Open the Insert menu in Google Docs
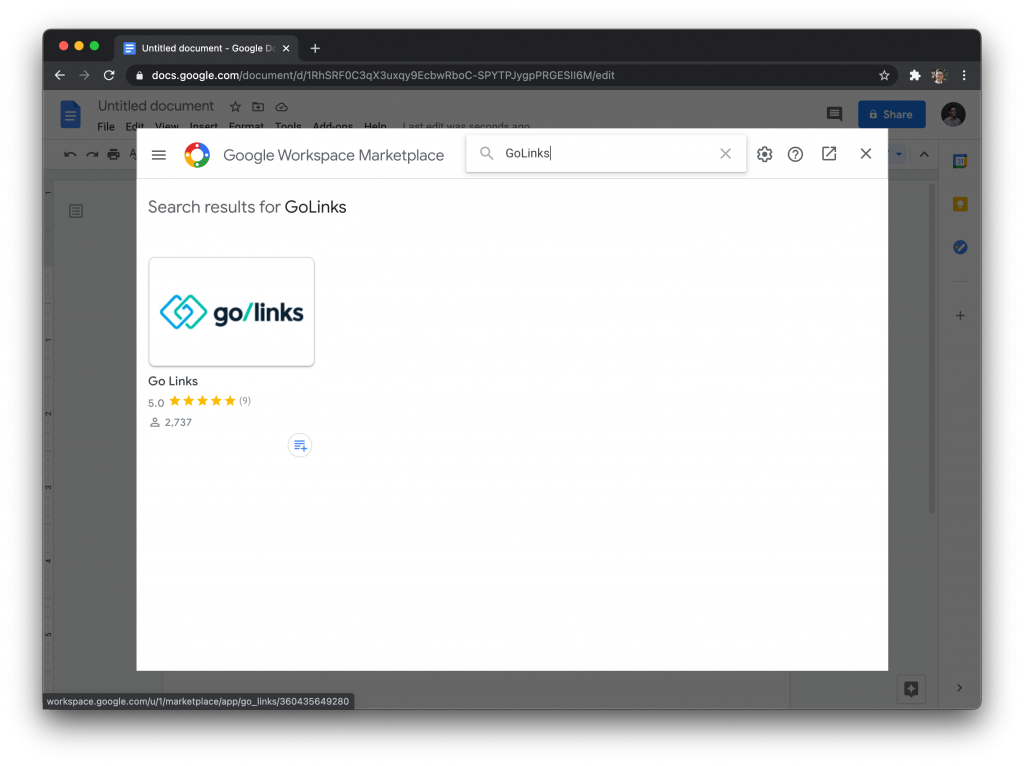Viewport: 1024px width, 766px height. tap(204, 126)
